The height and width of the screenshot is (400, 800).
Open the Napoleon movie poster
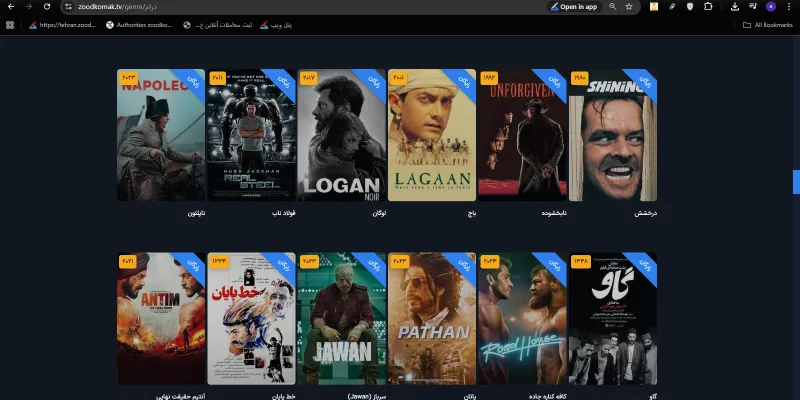click(x=161, y=135)
